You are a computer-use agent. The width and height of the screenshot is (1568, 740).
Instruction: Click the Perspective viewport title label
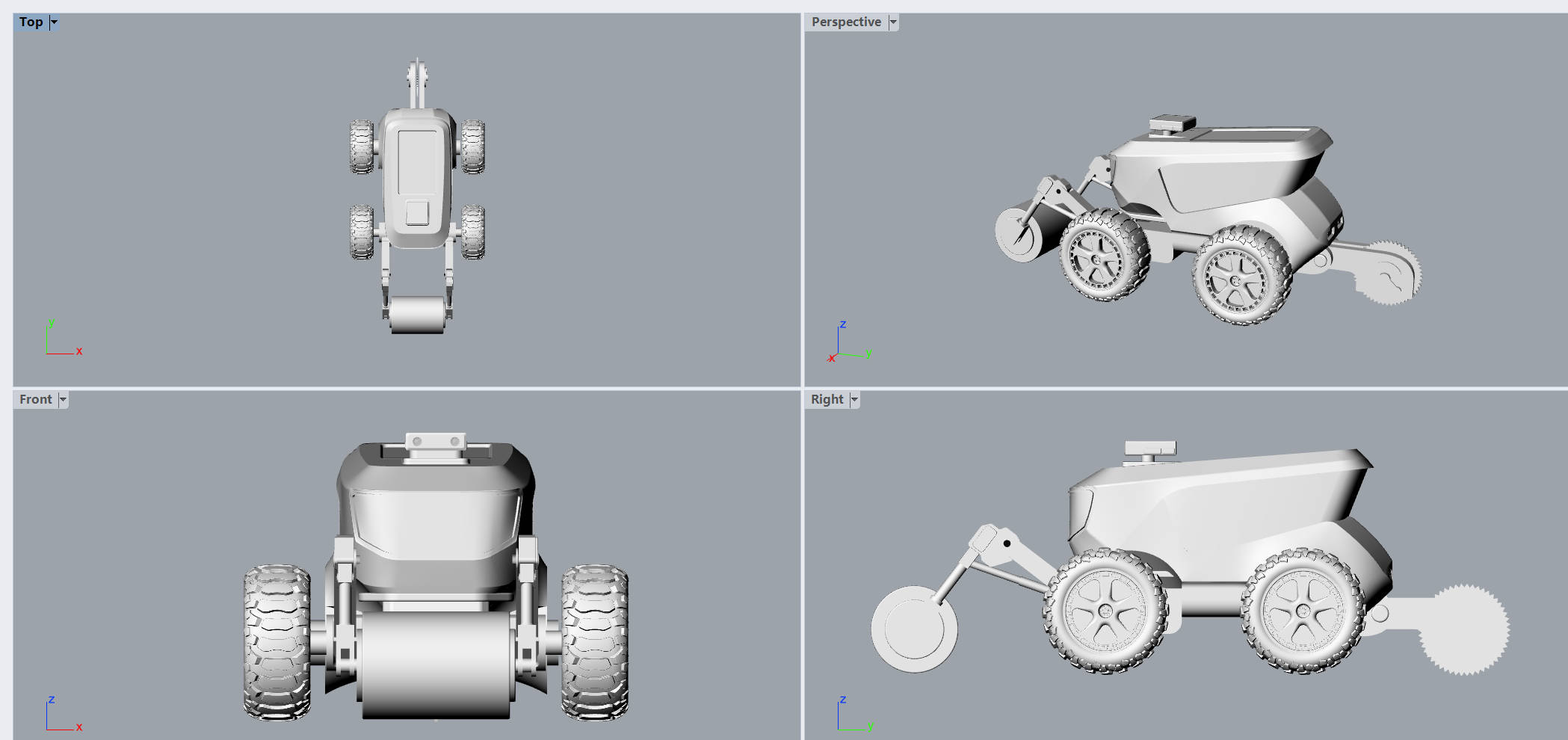point(846,22)
